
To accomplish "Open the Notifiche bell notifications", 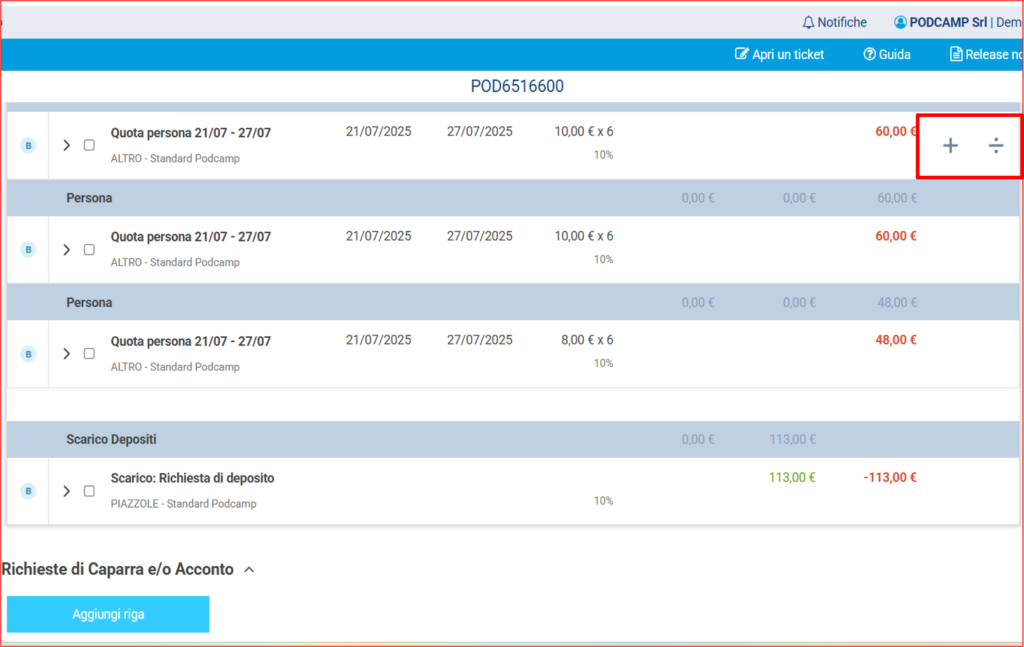I will click(809, 22).
